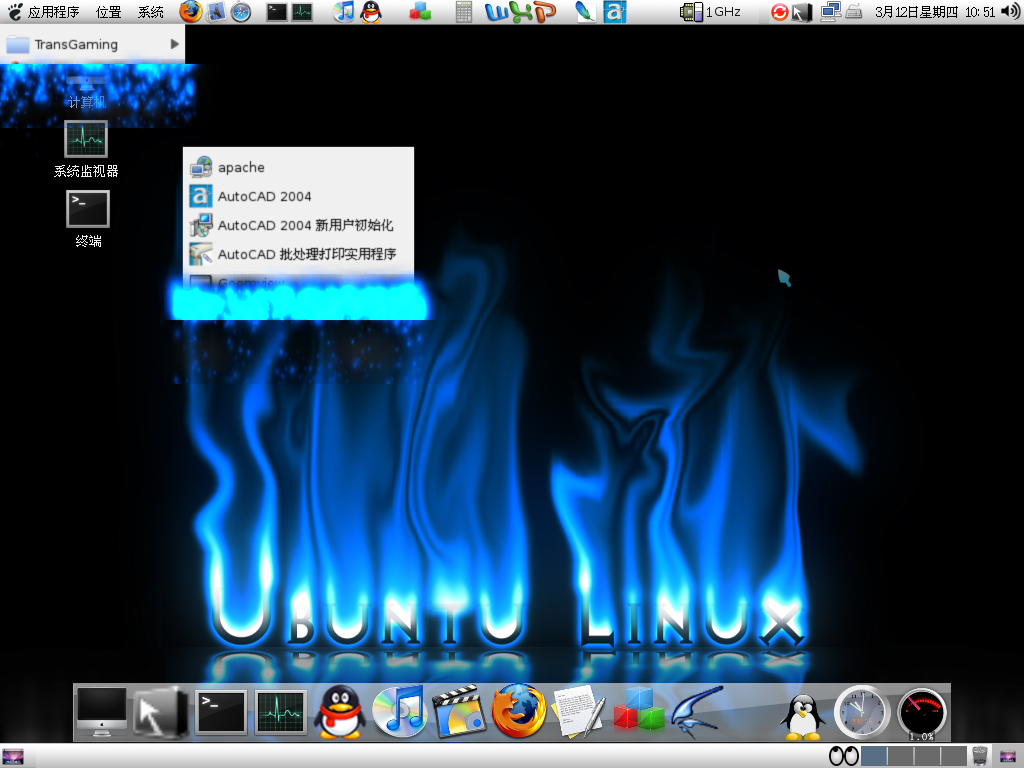Launch the music note player from top panel
The width and height of the screenshot is (1024, 768).
coord(344,12)
